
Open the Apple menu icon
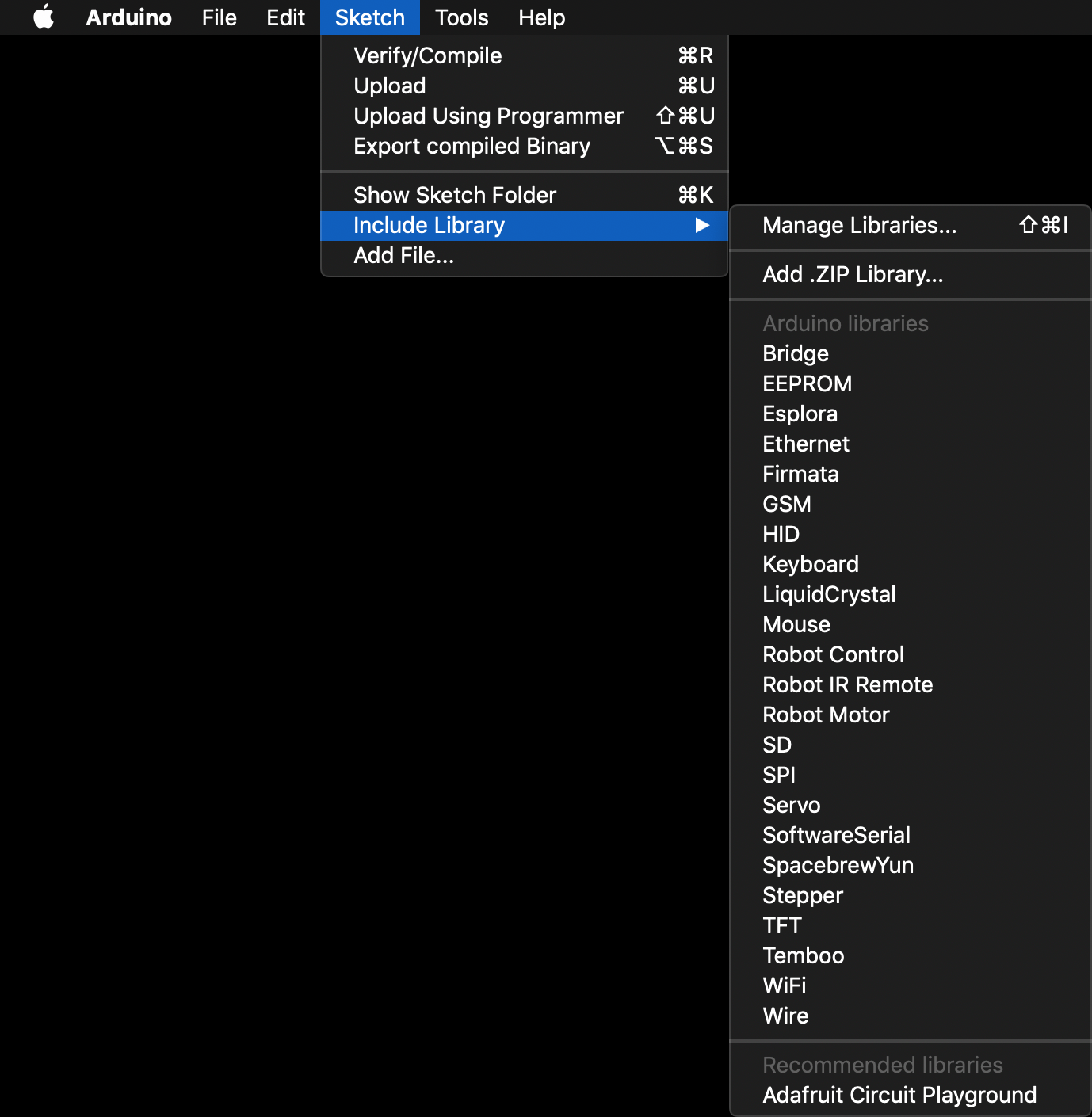coord(44,17)
